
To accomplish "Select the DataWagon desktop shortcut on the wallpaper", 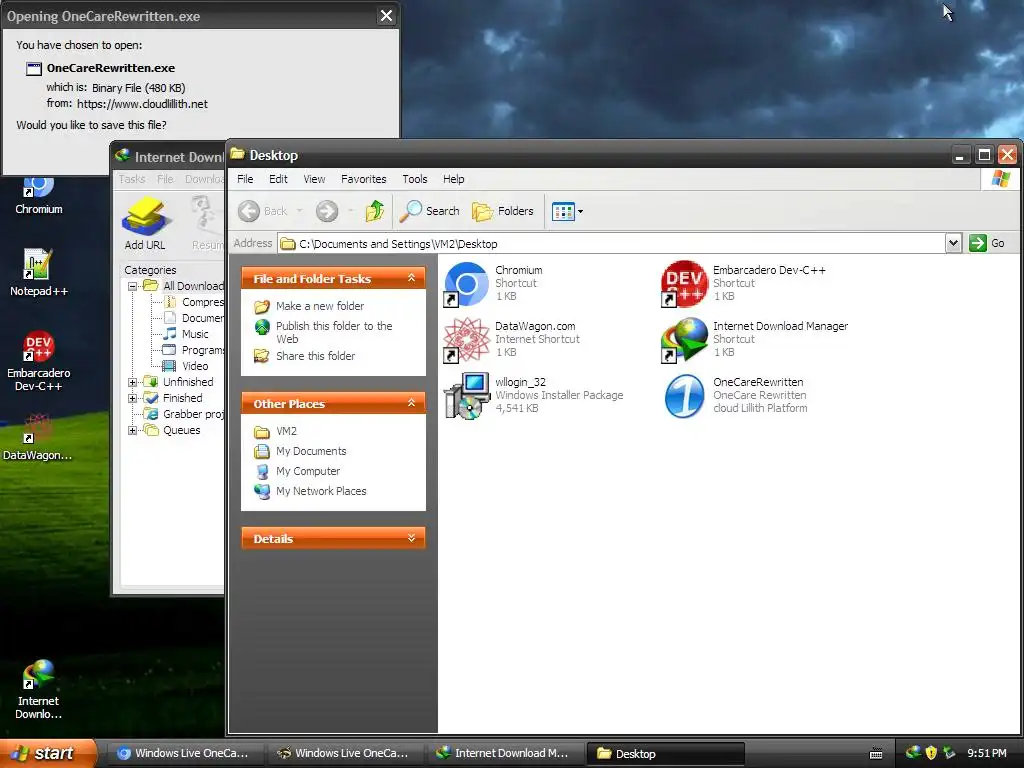I will pos(38,438).
